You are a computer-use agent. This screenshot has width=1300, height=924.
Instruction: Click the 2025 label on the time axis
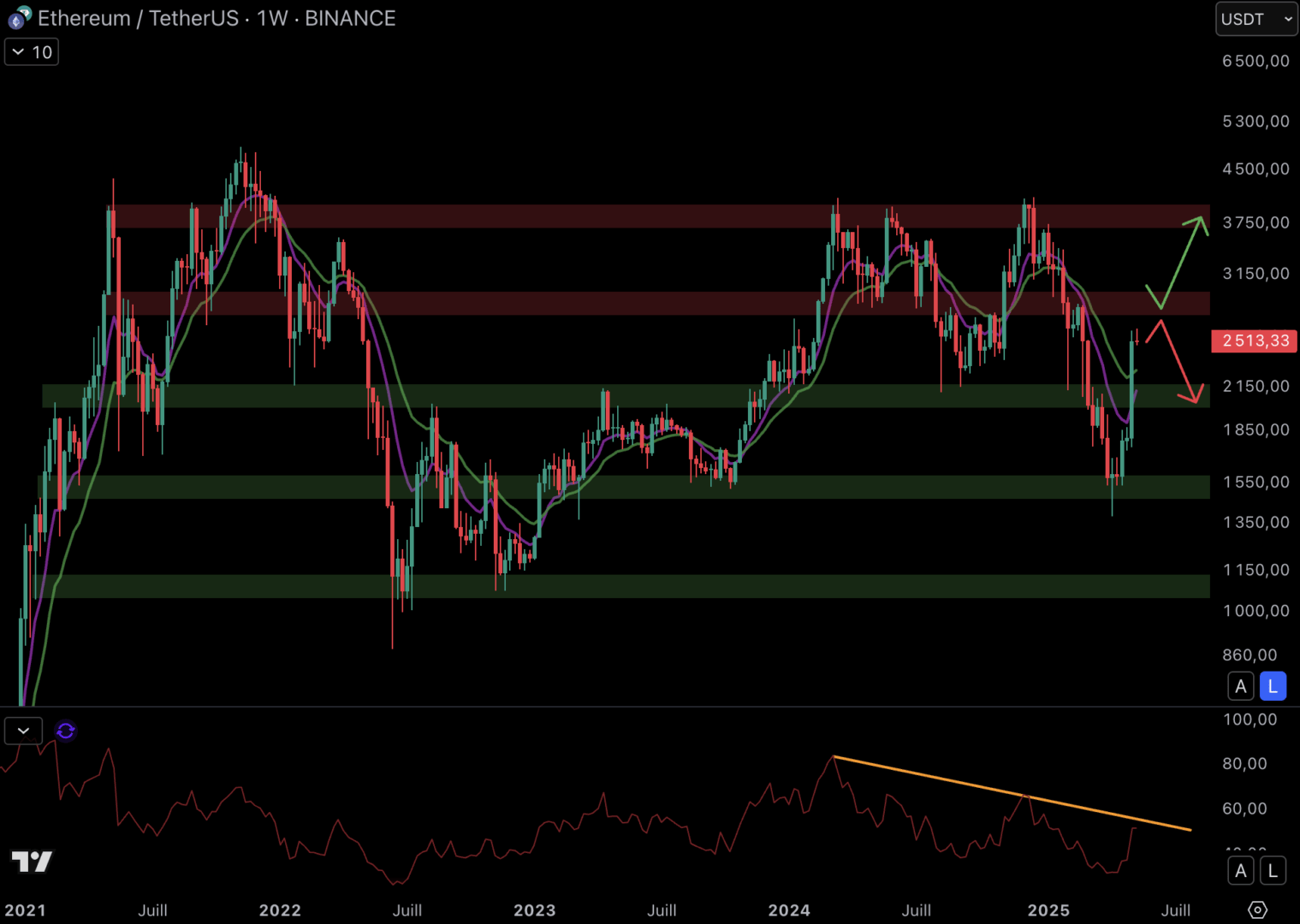[1048, 910]
